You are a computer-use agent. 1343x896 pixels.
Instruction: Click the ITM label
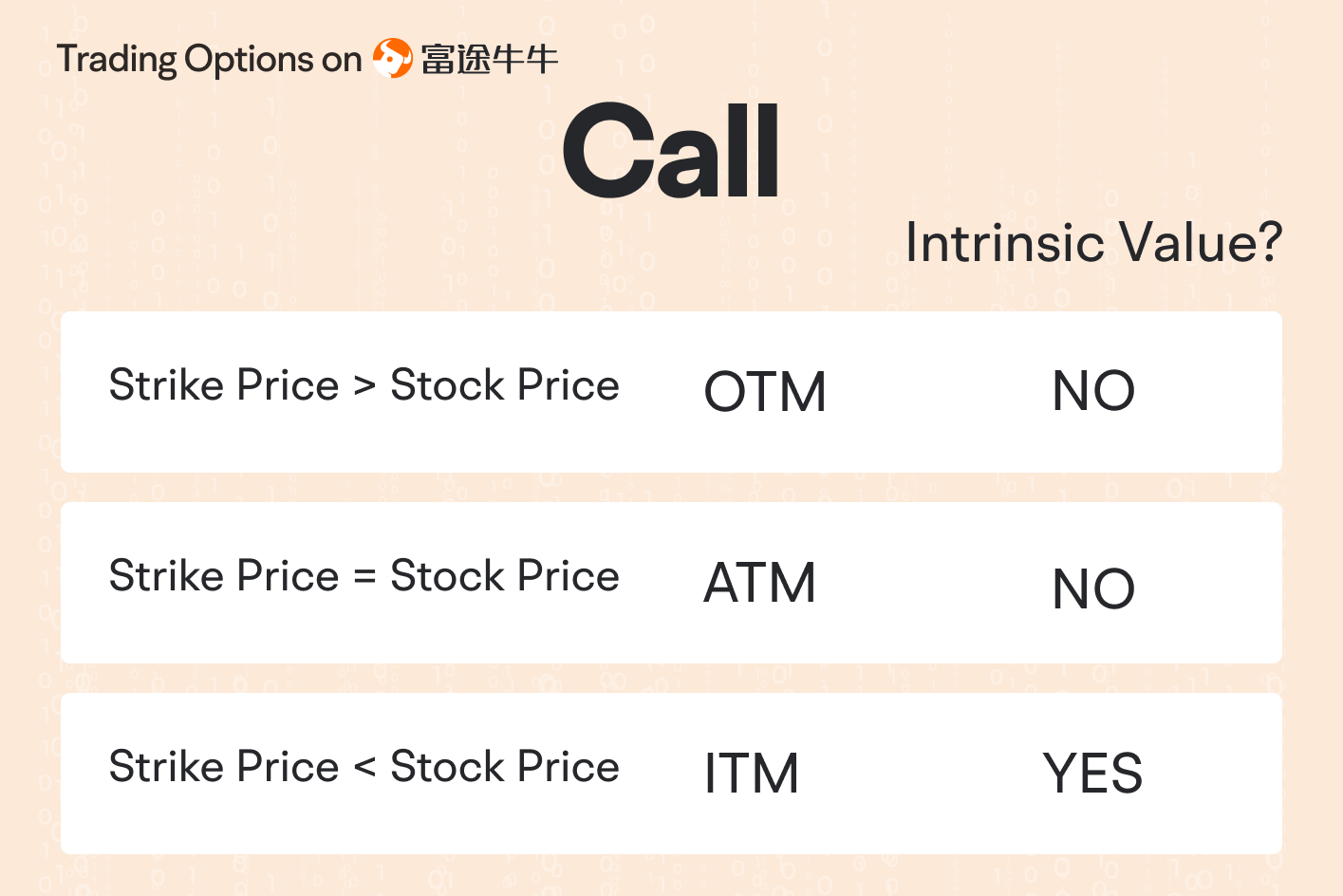pyautogui.click(x=751, y=773)
